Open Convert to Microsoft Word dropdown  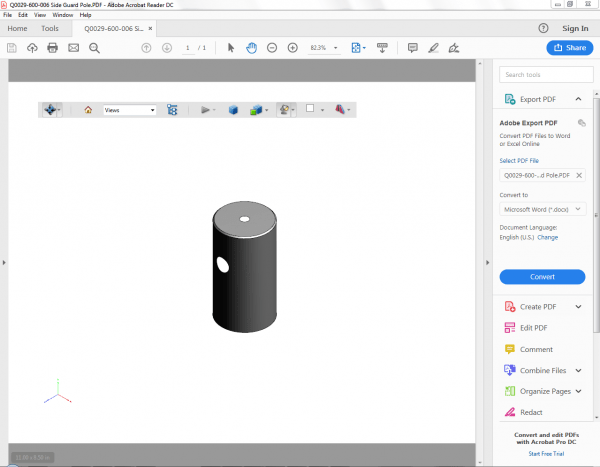coord(542,209)
